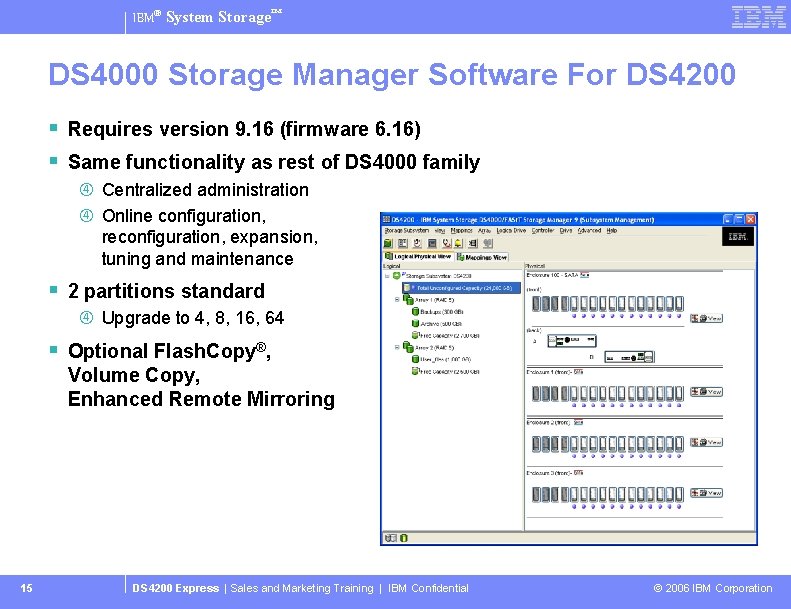Select the first drive slot in Enclosure 2
Image resolution: width=791 pixels, height=609 pixels.
536,444
